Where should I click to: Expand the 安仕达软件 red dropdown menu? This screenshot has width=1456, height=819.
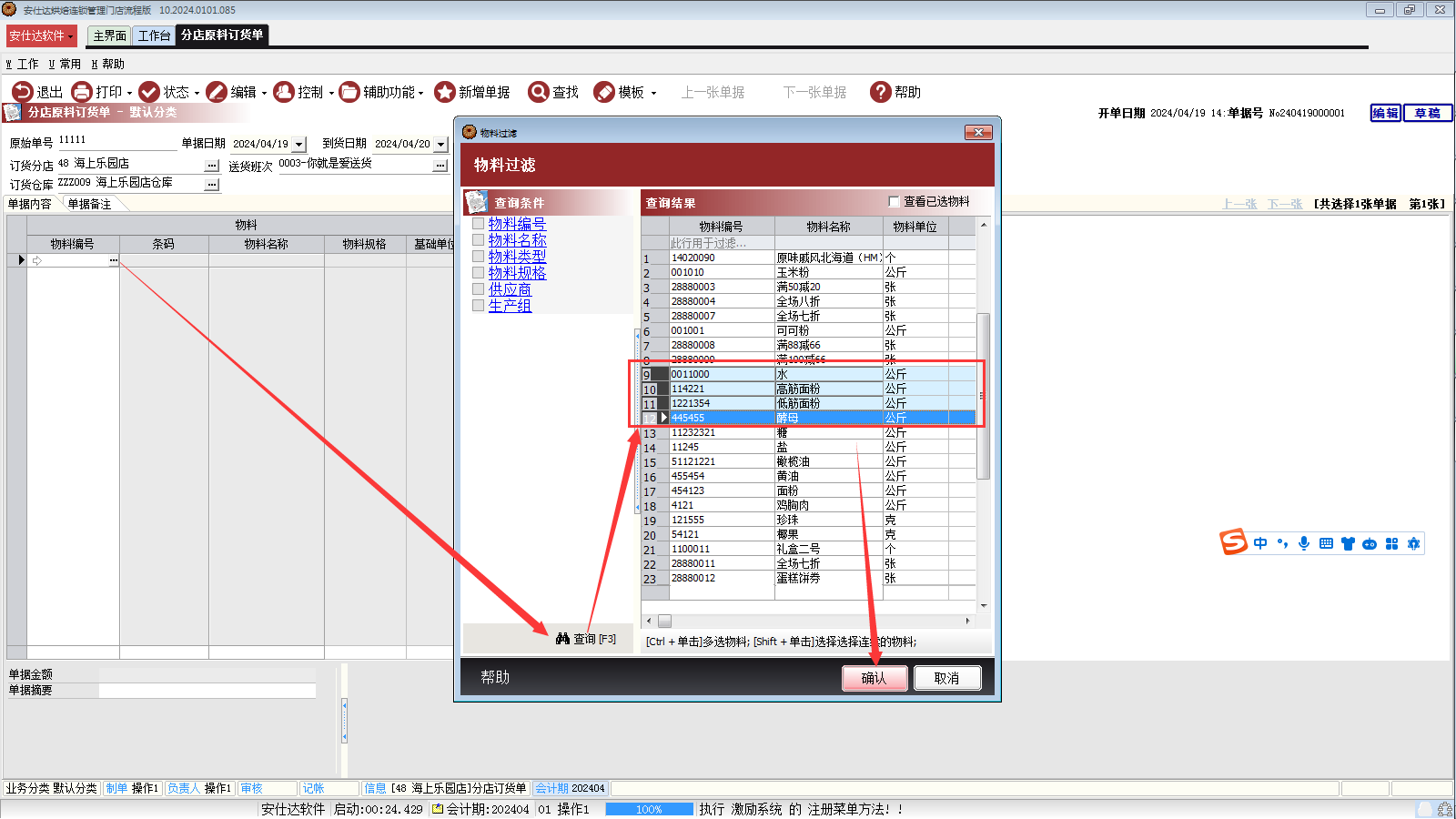coord(41,35)
